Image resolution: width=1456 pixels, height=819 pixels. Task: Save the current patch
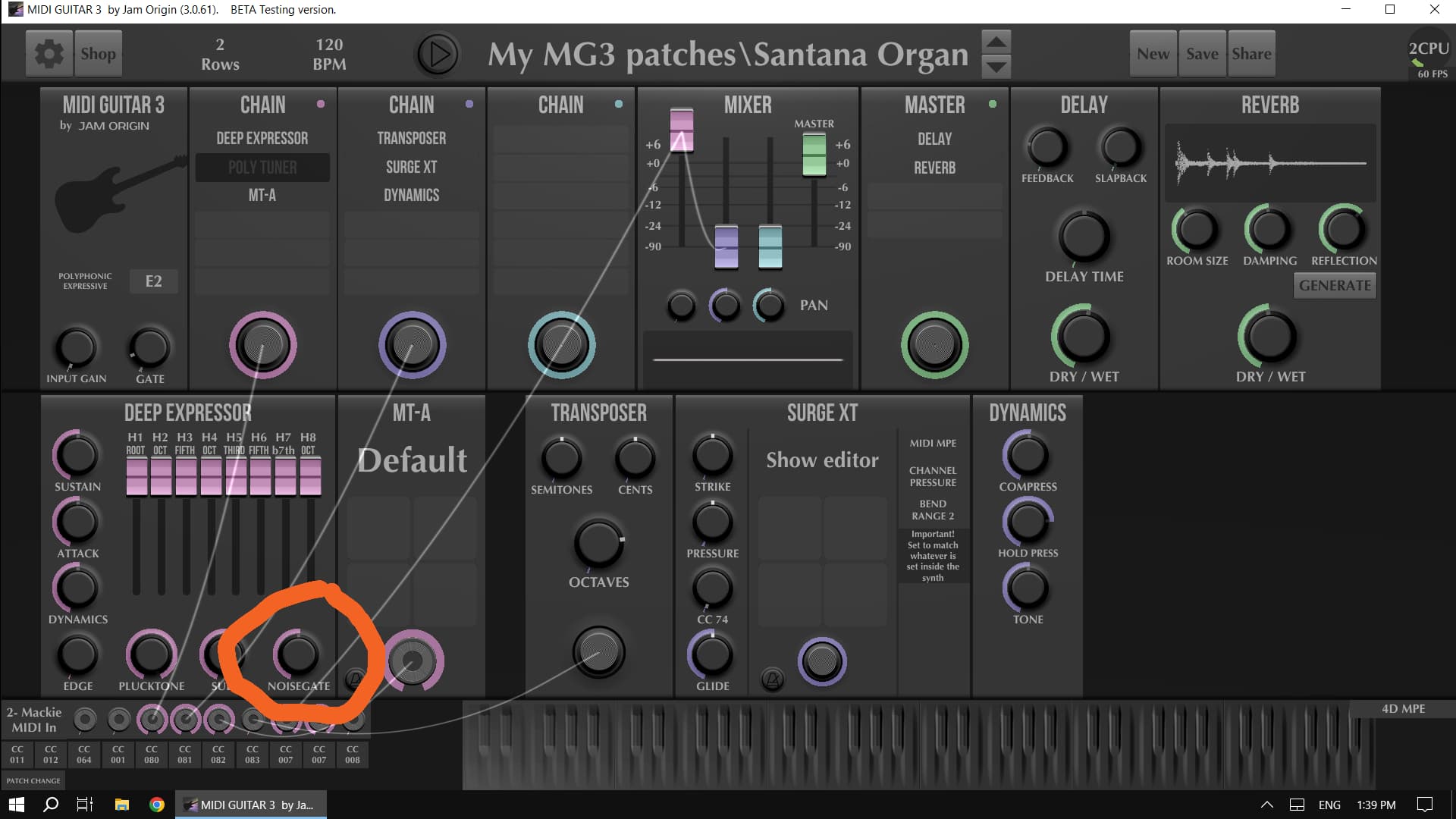(1202, 54)
